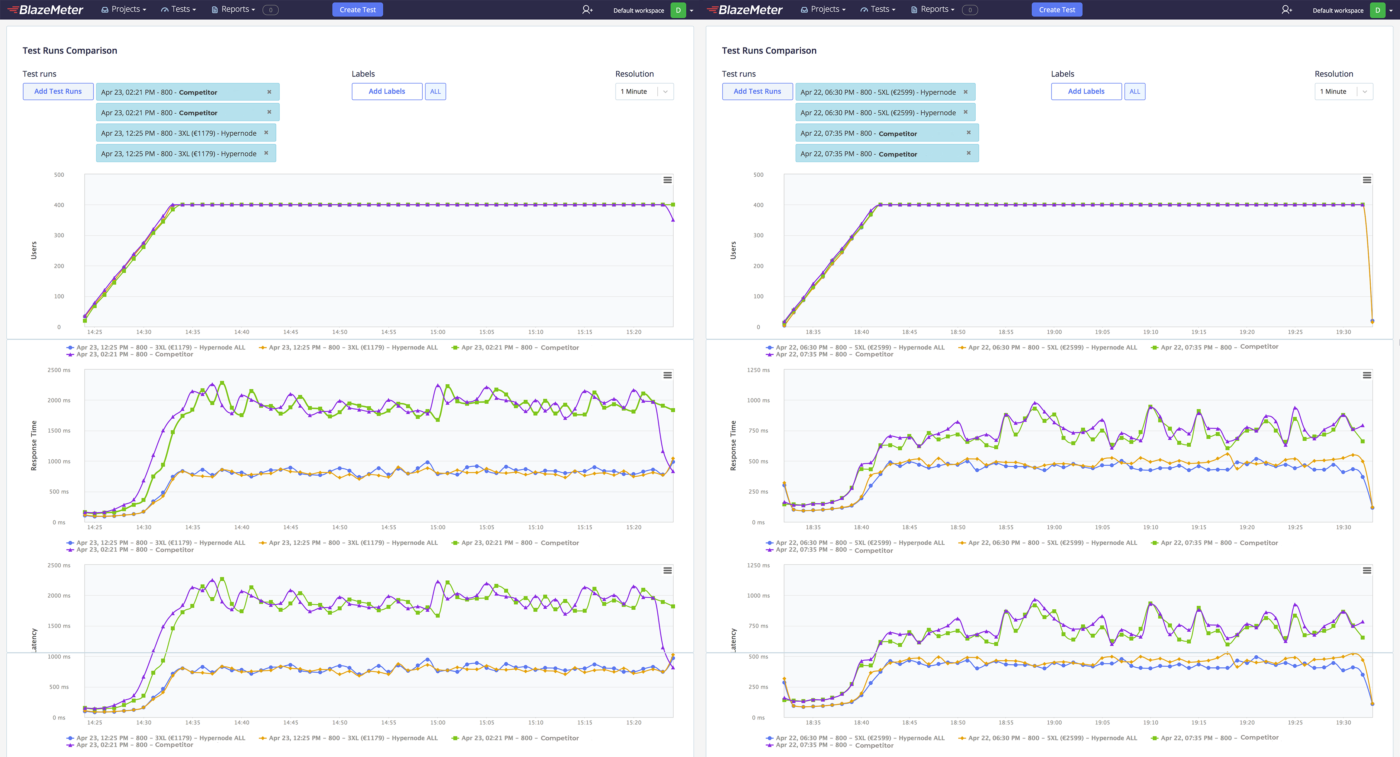Screen dimensions: 1400x757
Task: Open the Projects menu in the left window
Action: (124, 10)
